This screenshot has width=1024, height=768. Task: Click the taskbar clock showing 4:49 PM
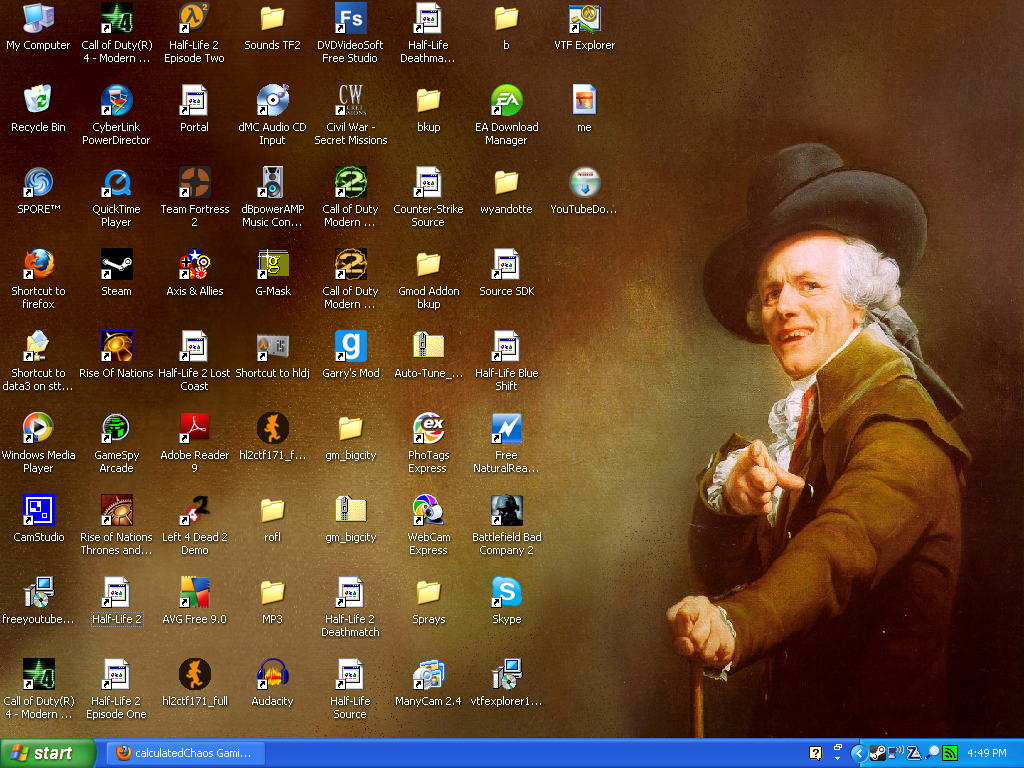click(x=987, y=753)
